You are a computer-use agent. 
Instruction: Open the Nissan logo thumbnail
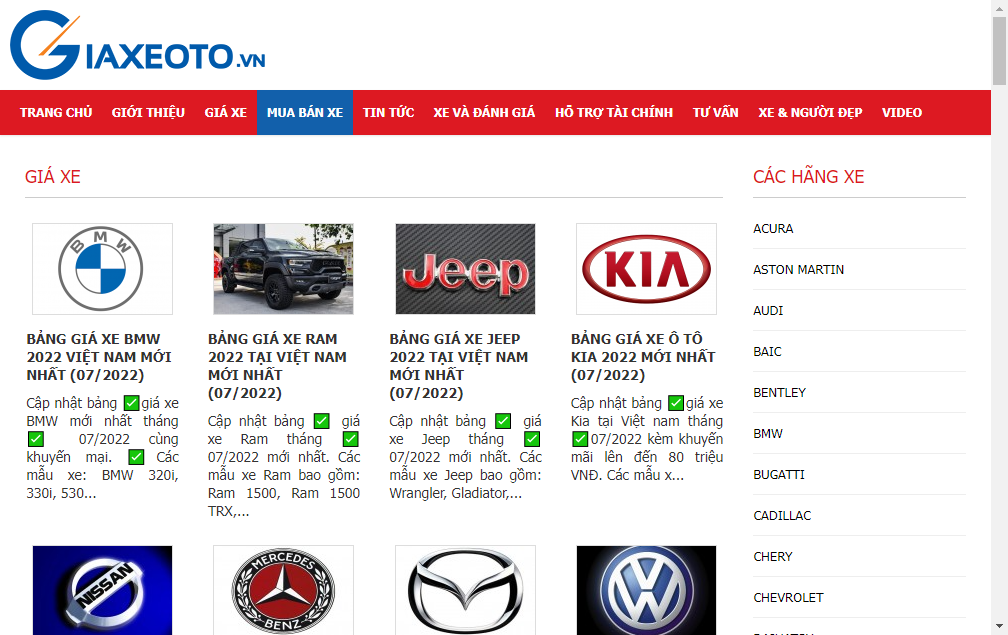[x=102, y=591]
